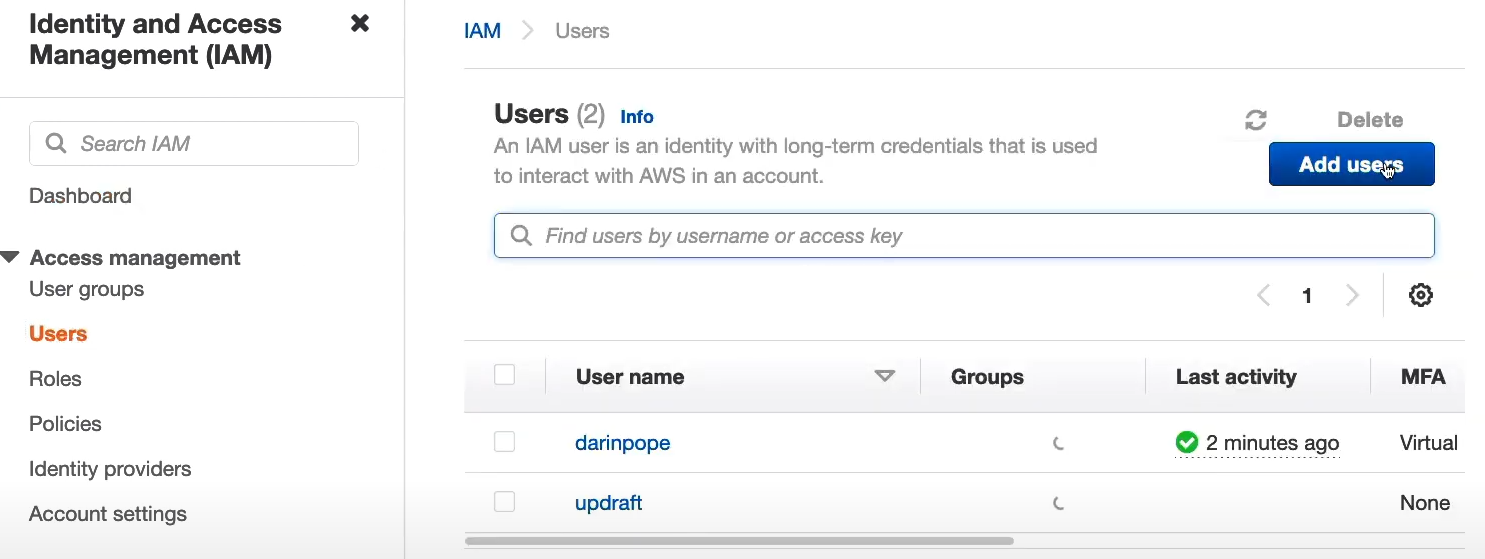1485x559 pixels.
Task: Open the IAM breadcrumb link
Action: [x=482, y=31]
